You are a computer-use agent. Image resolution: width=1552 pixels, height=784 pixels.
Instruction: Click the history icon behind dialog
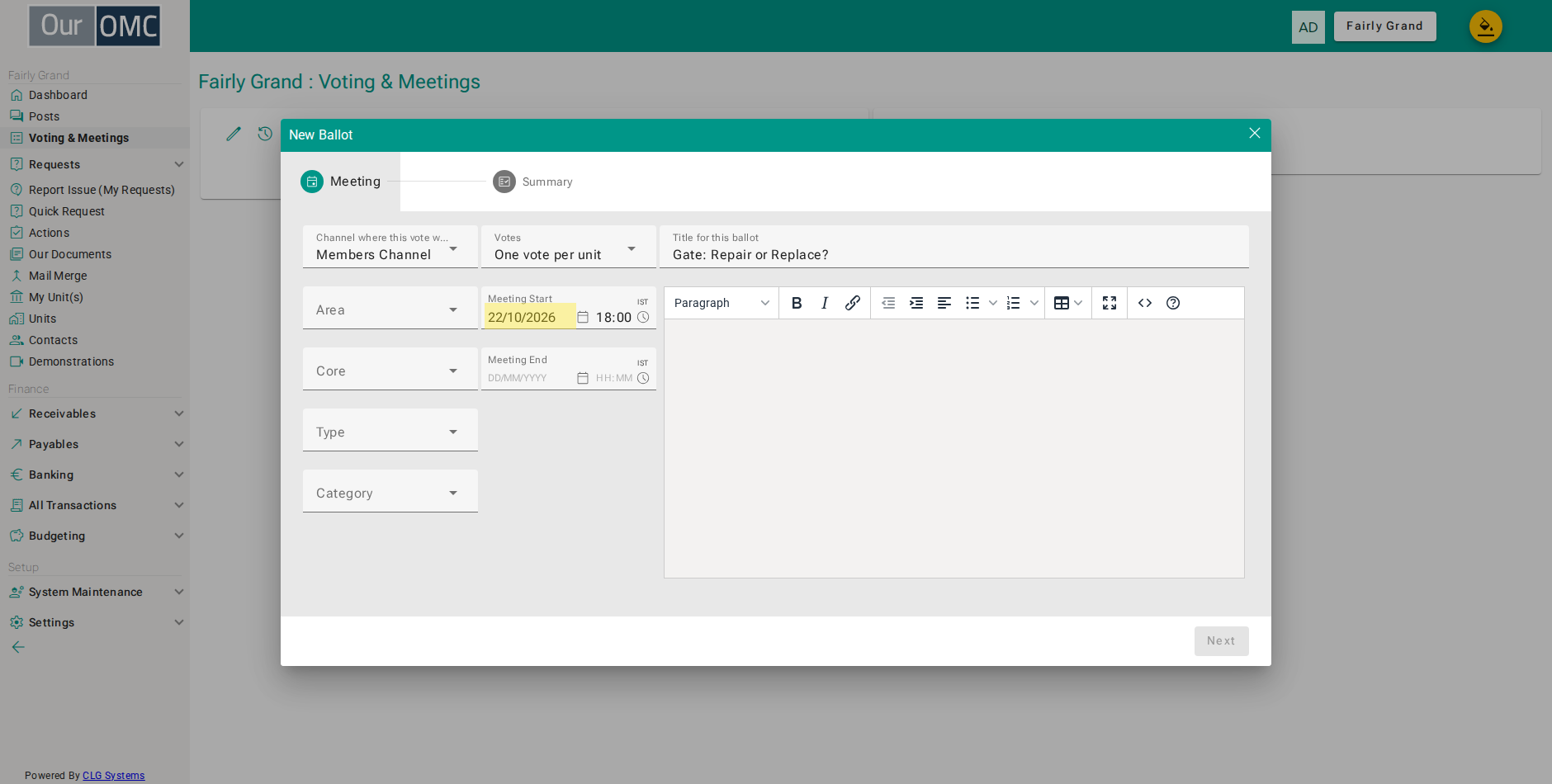click(265, 134)
